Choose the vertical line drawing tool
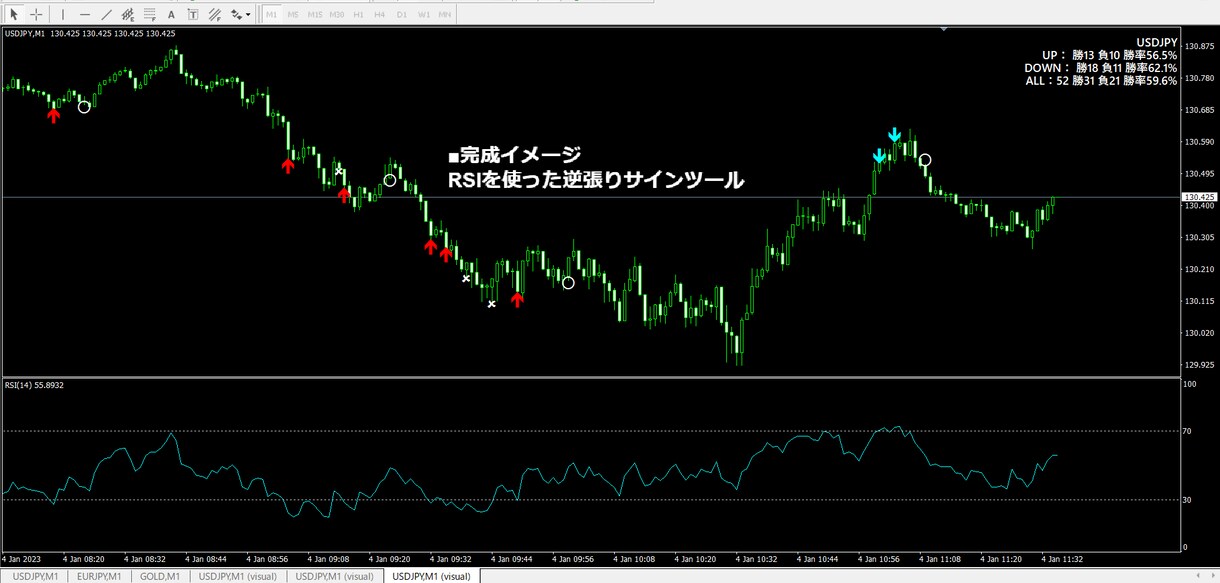Viewport: 1220px width, 583px height. 63,15
